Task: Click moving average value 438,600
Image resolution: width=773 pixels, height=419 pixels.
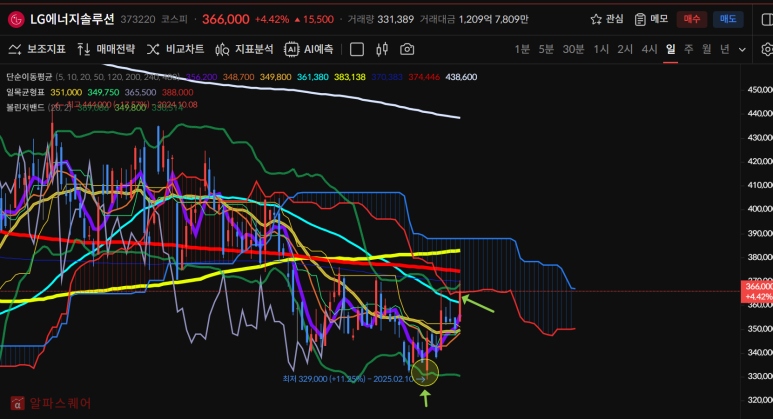Action: (461, 77)
